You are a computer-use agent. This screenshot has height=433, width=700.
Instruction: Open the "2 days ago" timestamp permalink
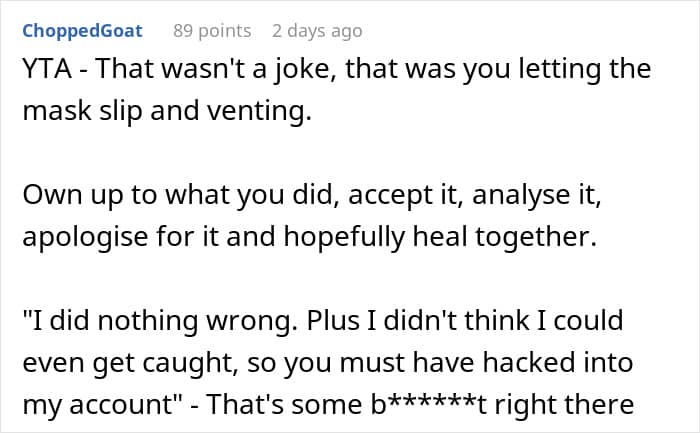315,31
